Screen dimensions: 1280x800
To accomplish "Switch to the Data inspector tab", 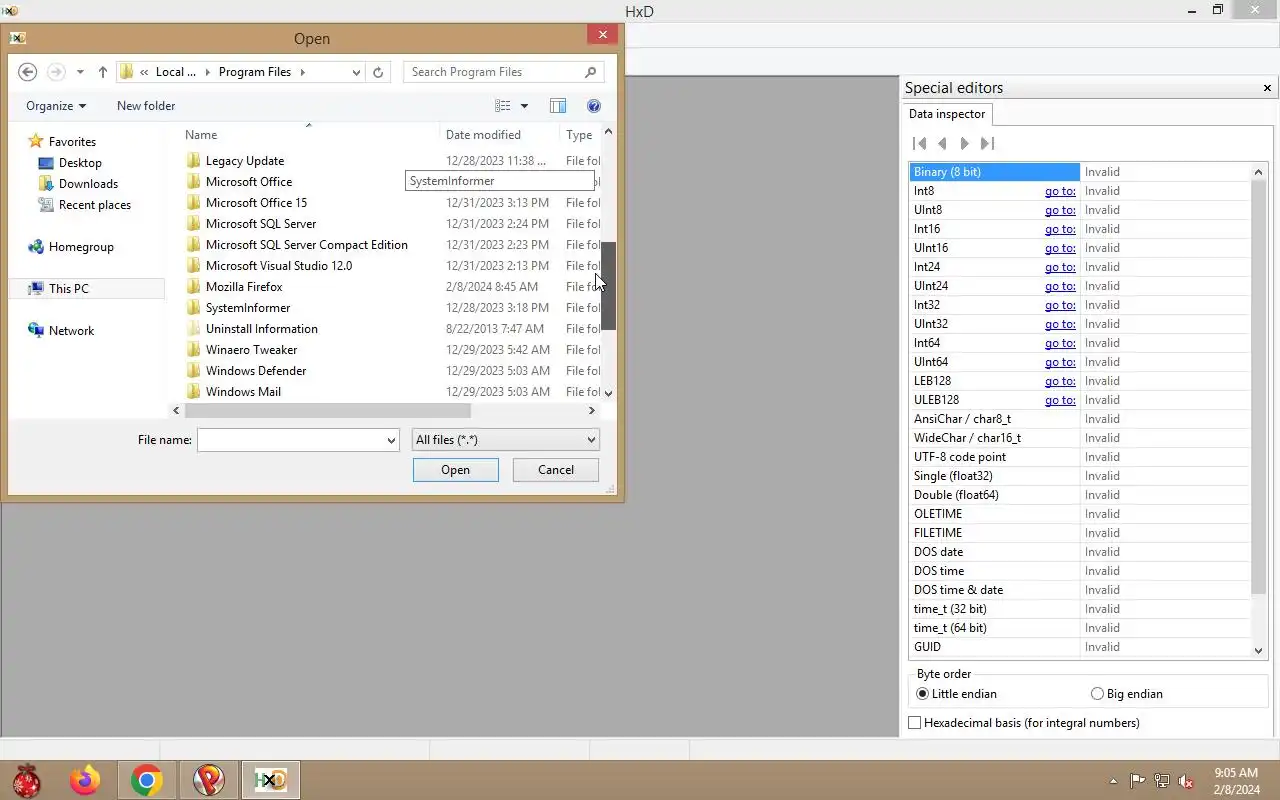I will click(947, 114).
